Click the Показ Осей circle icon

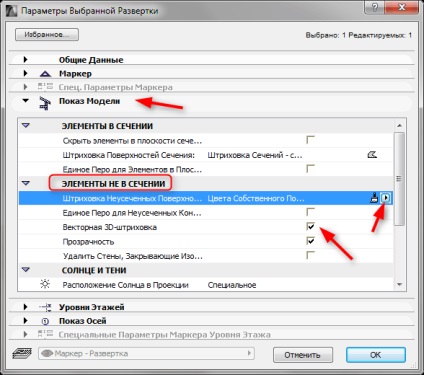point(45,321)
